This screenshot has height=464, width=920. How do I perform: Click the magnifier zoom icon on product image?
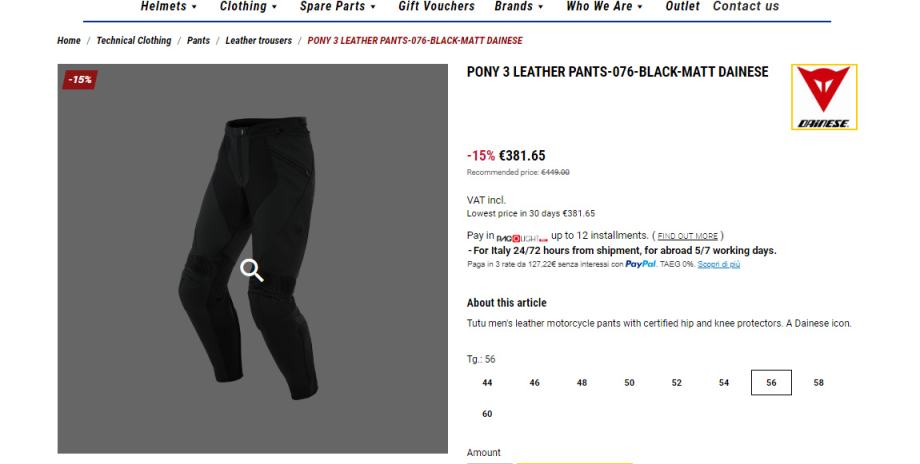pos(252,270)
